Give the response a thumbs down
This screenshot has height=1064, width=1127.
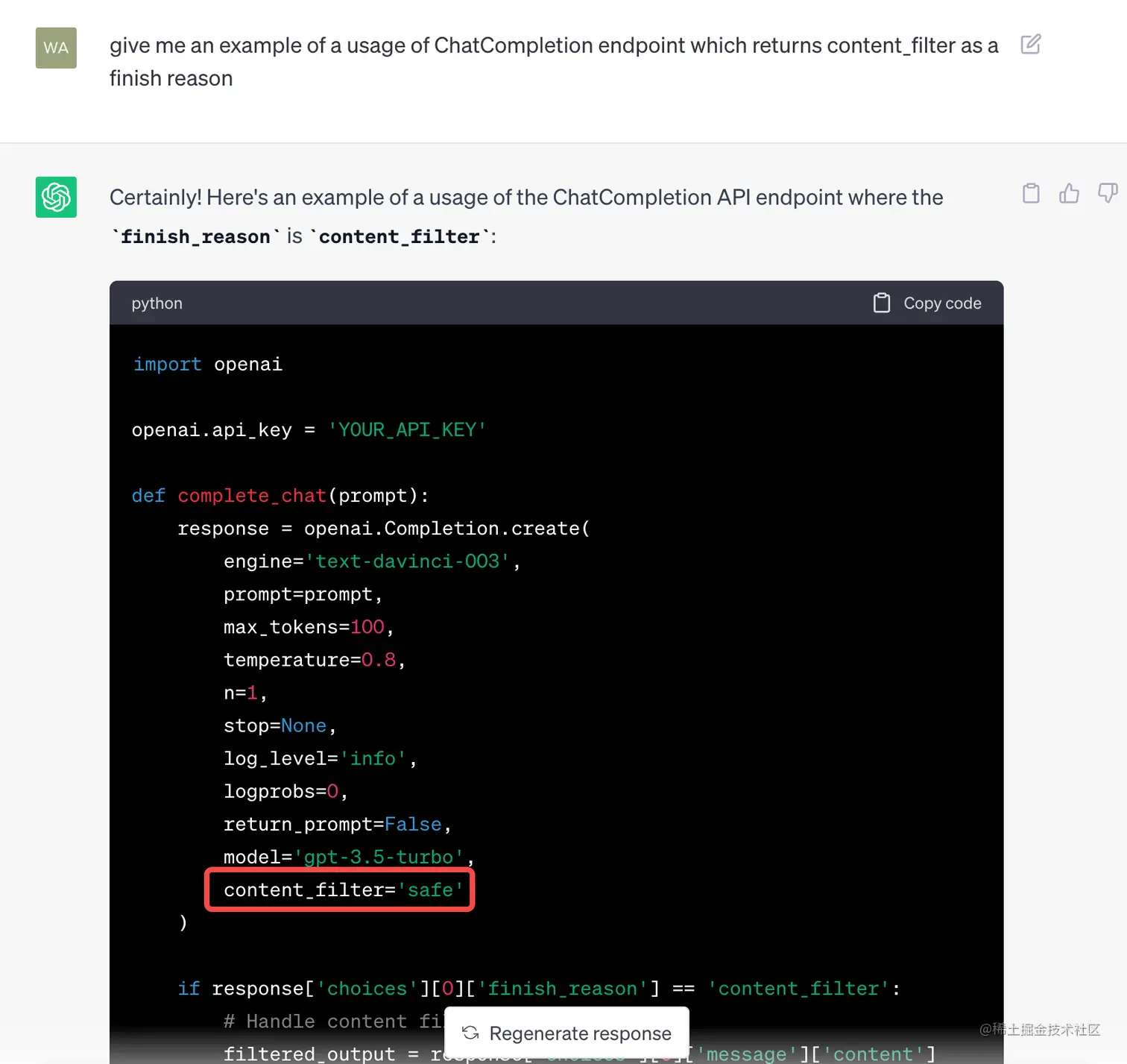pyautogui.click(x=1108, y=194)
